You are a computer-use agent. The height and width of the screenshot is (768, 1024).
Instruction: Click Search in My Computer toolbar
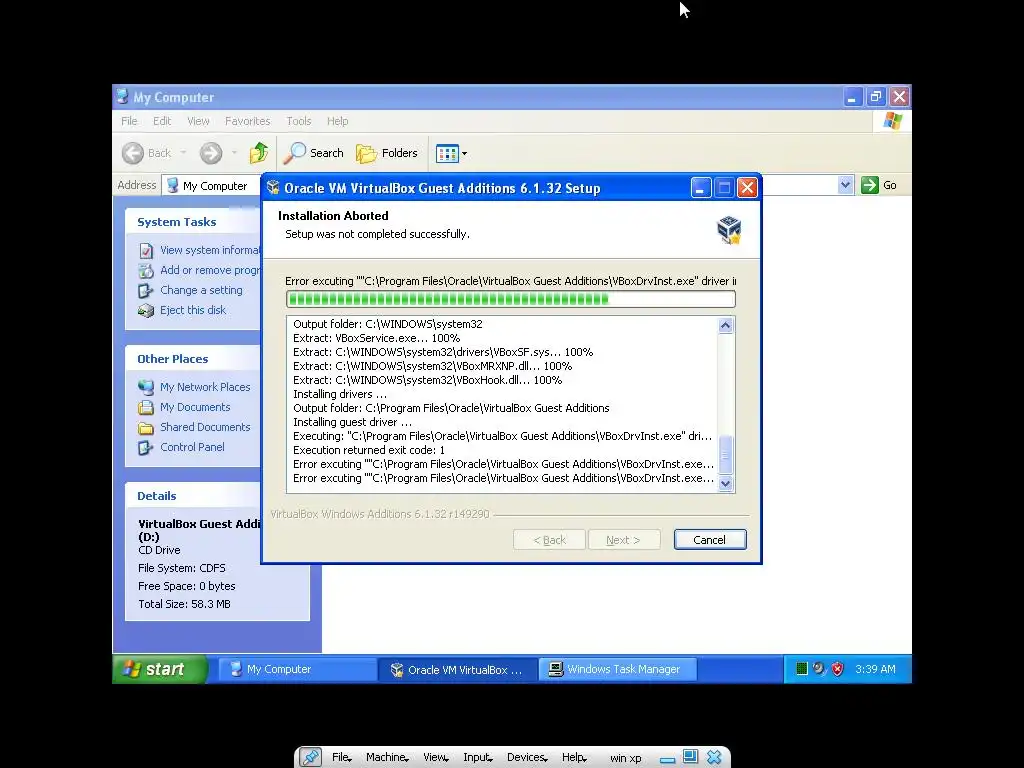(x=314, y=153)
